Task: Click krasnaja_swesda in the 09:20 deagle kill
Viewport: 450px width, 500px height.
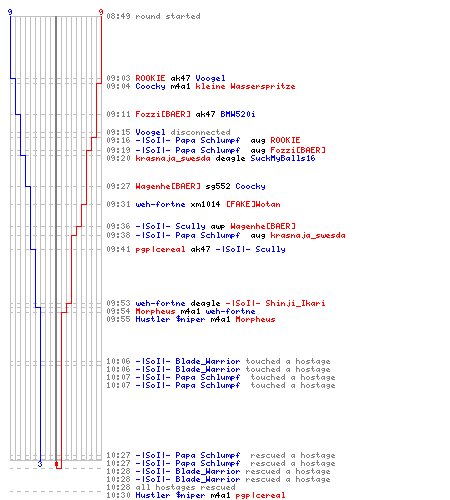Action: pyautogui.click(x=173, y=158)
